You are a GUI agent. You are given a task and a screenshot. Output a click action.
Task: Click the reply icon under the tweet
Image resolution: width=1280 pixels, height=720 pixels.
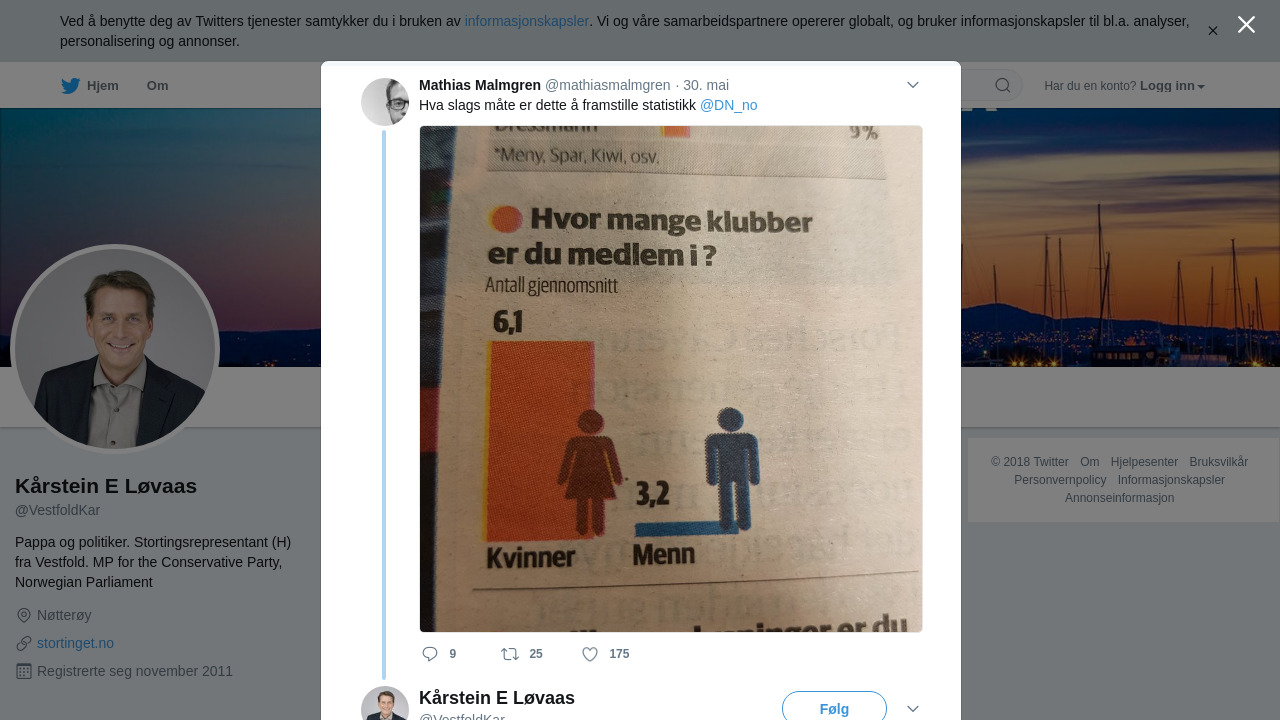[x=430, y=654]
